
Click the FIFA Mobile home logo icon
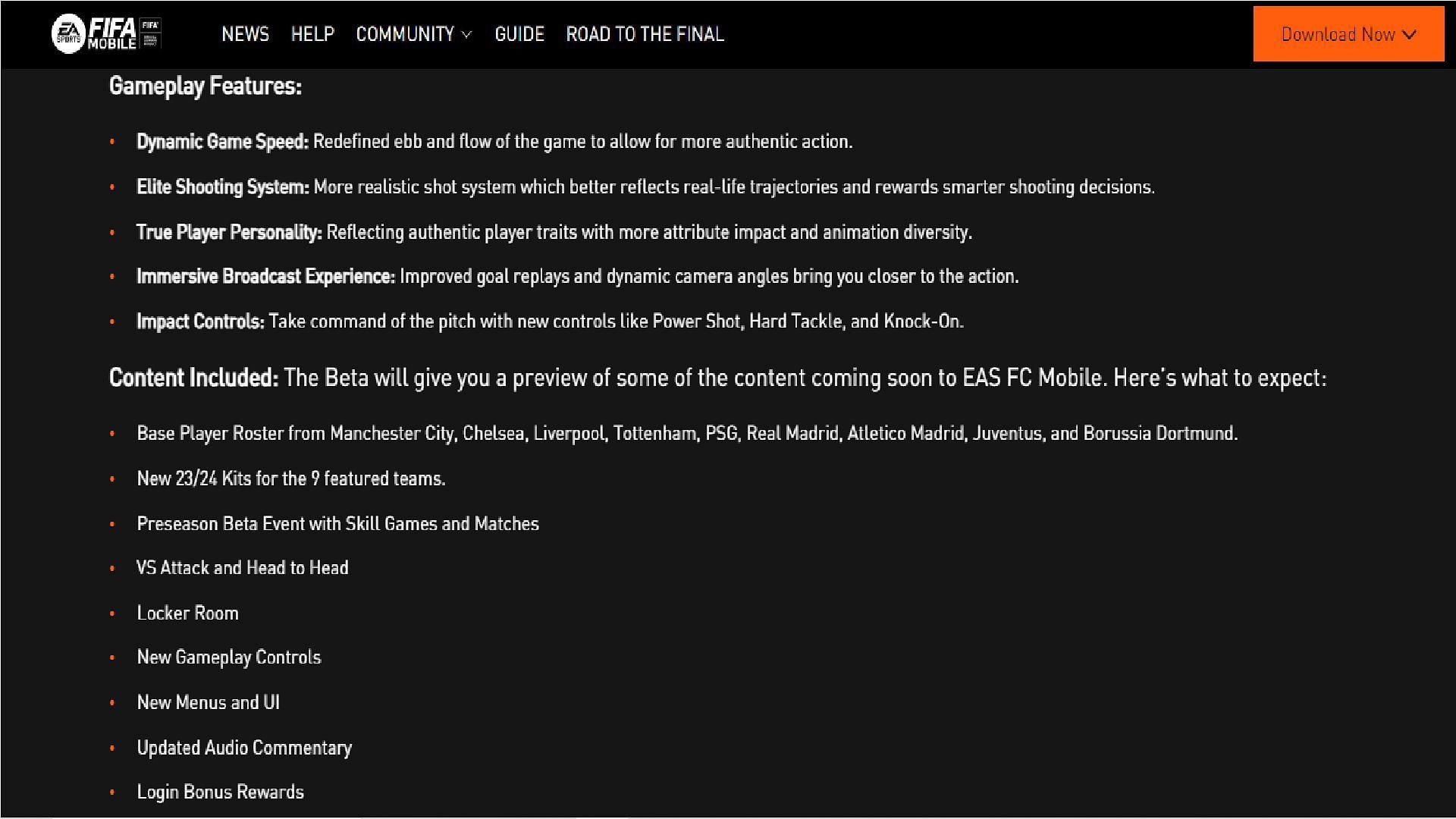pyautogui.click(x=106, y=34)
